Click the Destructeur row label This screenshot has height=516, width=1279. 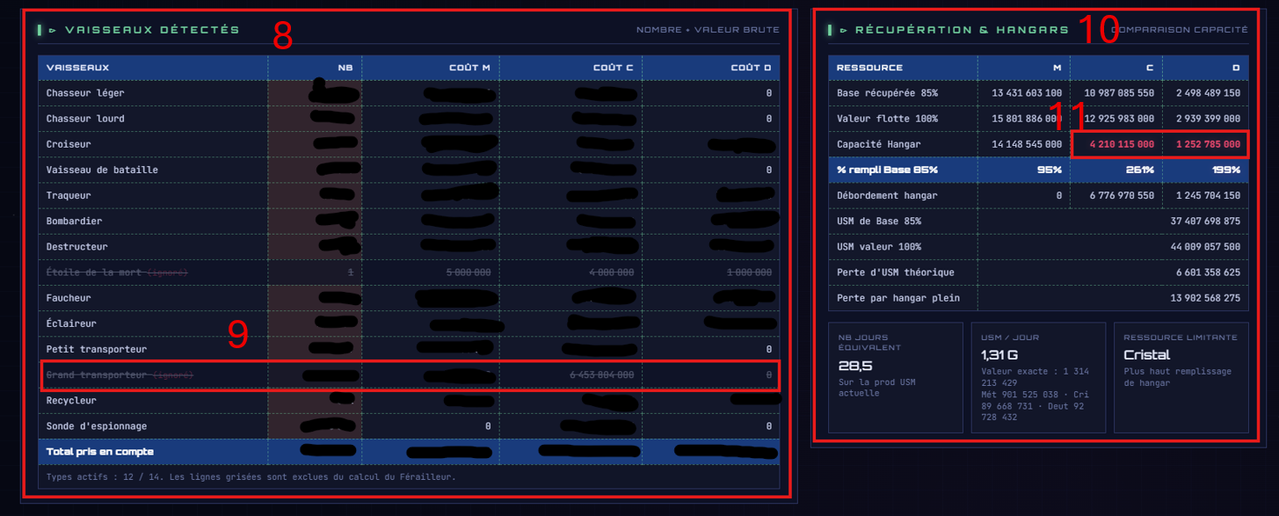[77, 247]
